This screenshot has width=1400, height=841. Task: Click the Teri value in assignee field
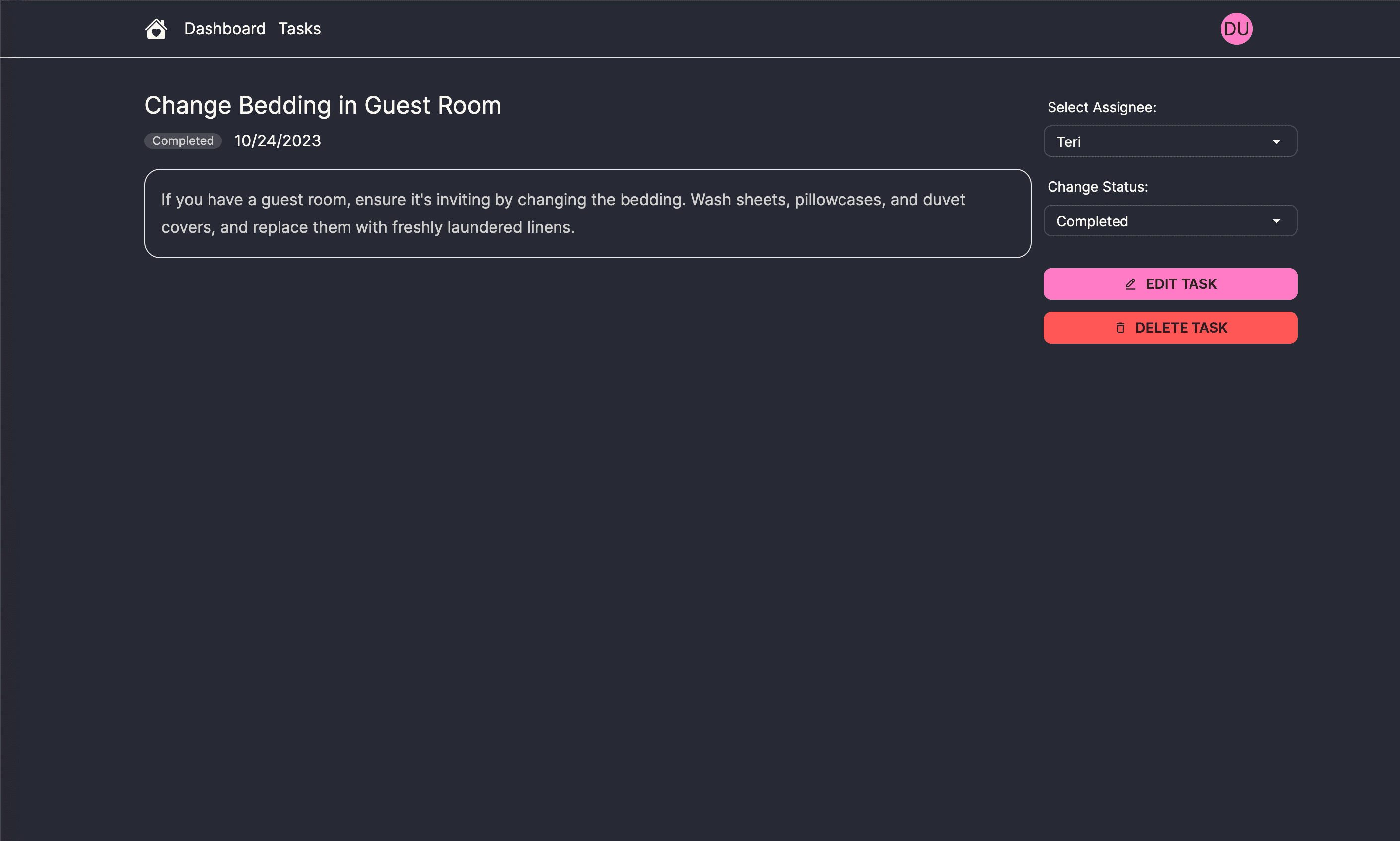pos(1068,141)
